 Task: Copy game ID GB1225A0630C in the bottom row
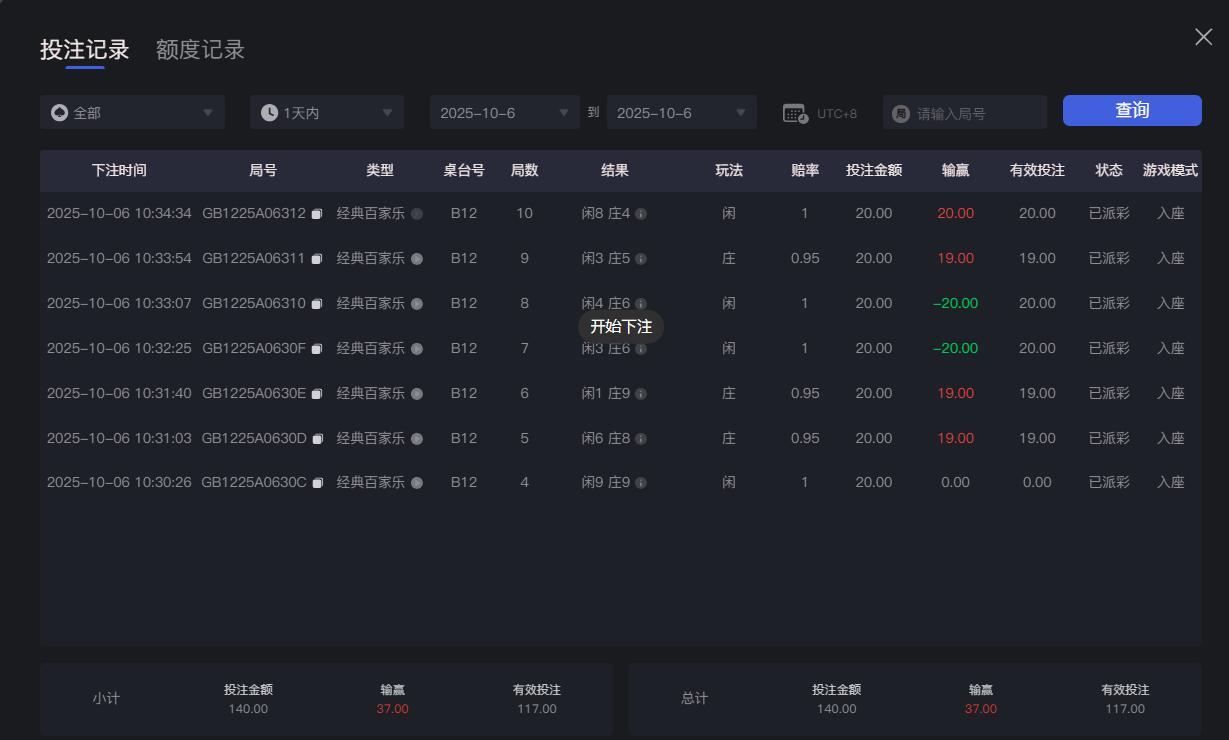tap(317, 482)
